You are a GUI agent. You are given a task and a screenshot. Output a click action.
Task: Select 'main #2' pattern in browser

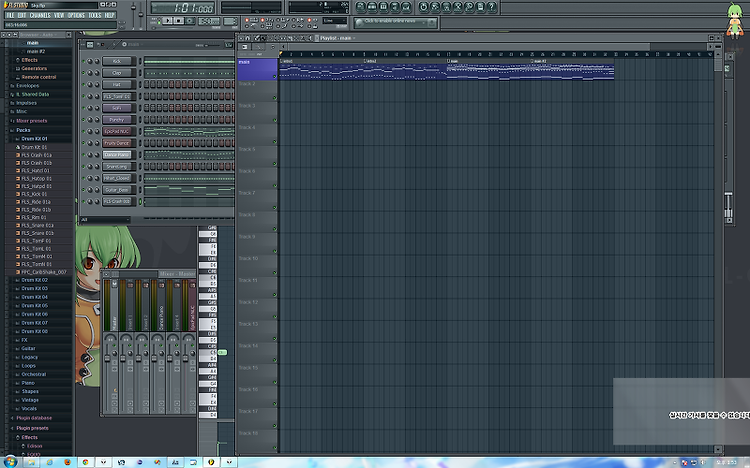click(x=35, y=51)
